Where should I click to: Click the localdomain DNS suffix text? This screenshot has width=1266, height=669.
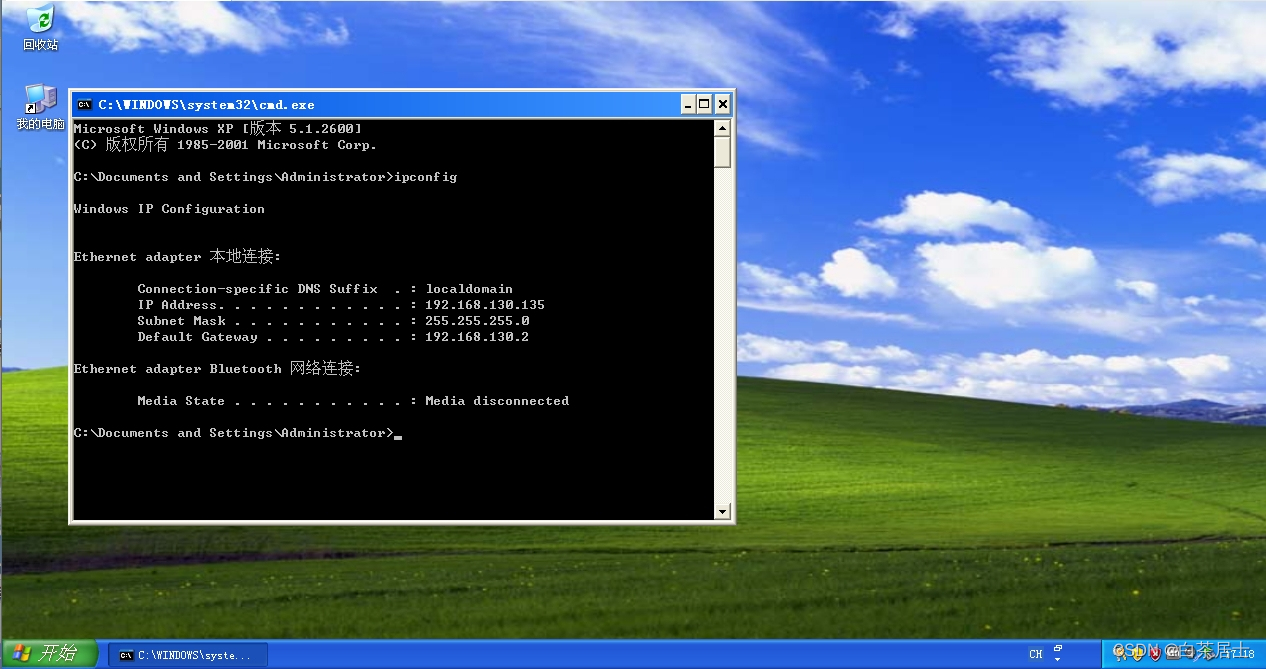(469, 289)
